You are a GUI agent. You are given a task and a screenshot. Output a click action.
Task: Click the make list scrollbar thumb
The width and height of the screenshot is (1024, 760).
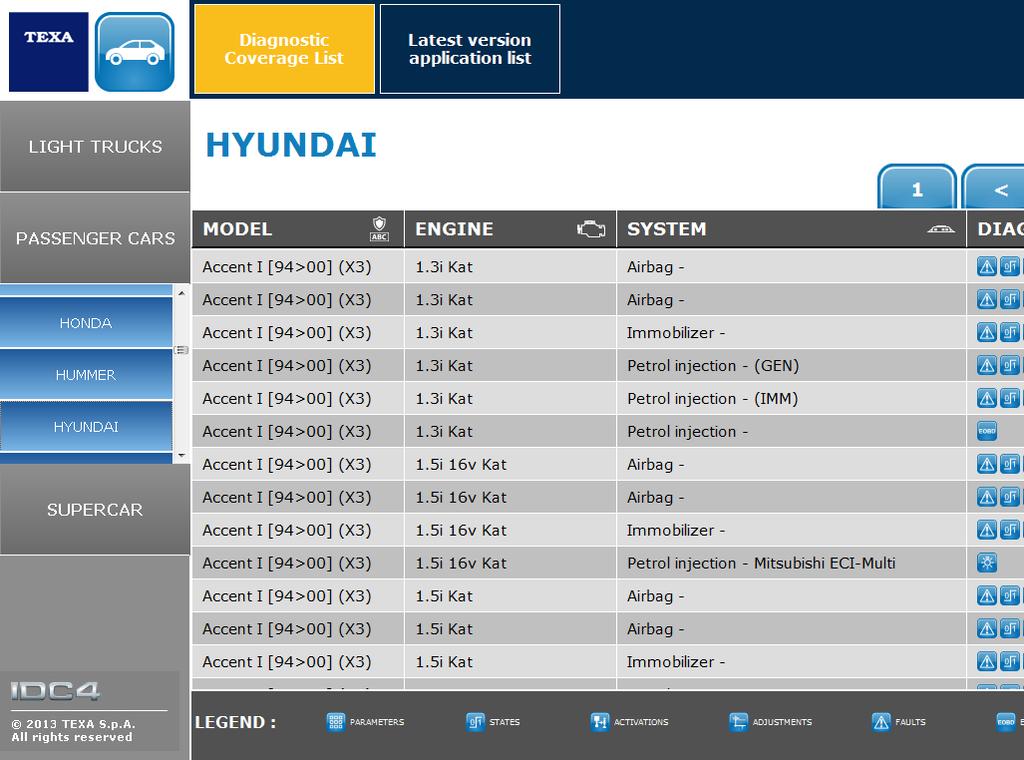[x=182, y=350]
